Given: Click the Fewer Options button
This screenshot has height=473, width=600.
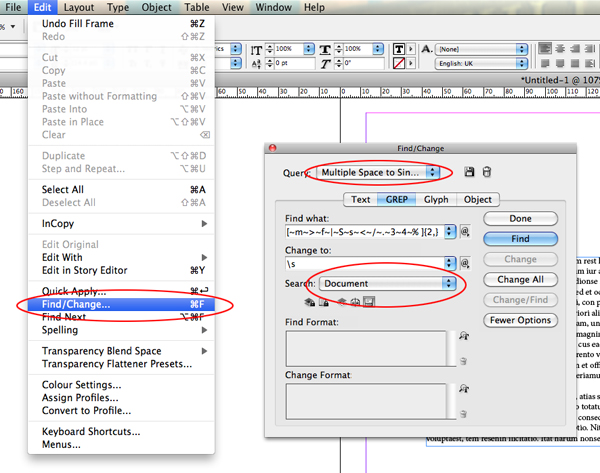Looking at the screenshot, I should (520, 320).
